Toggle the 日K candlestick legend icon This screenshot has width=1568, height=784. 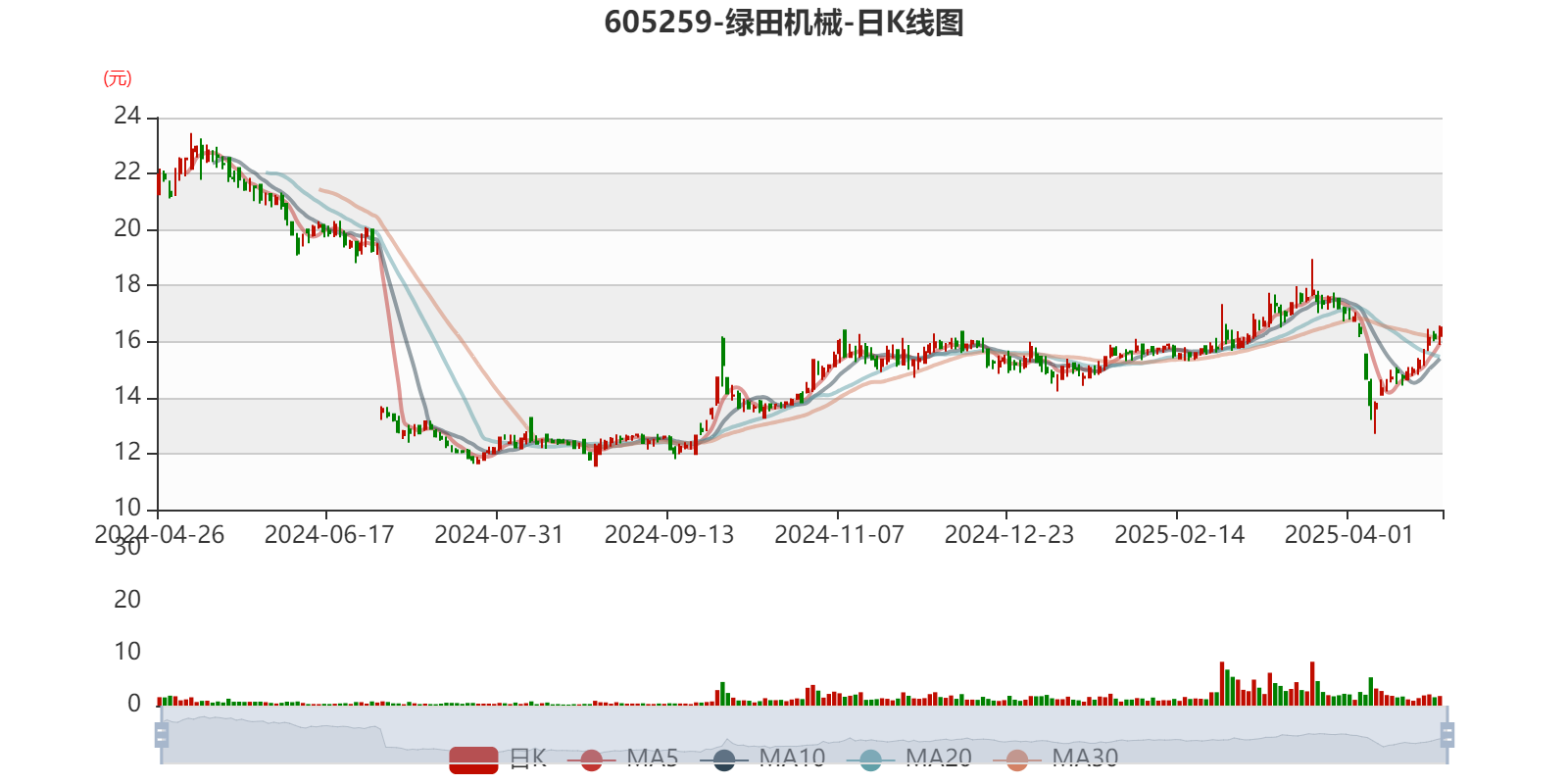[473, 759]
